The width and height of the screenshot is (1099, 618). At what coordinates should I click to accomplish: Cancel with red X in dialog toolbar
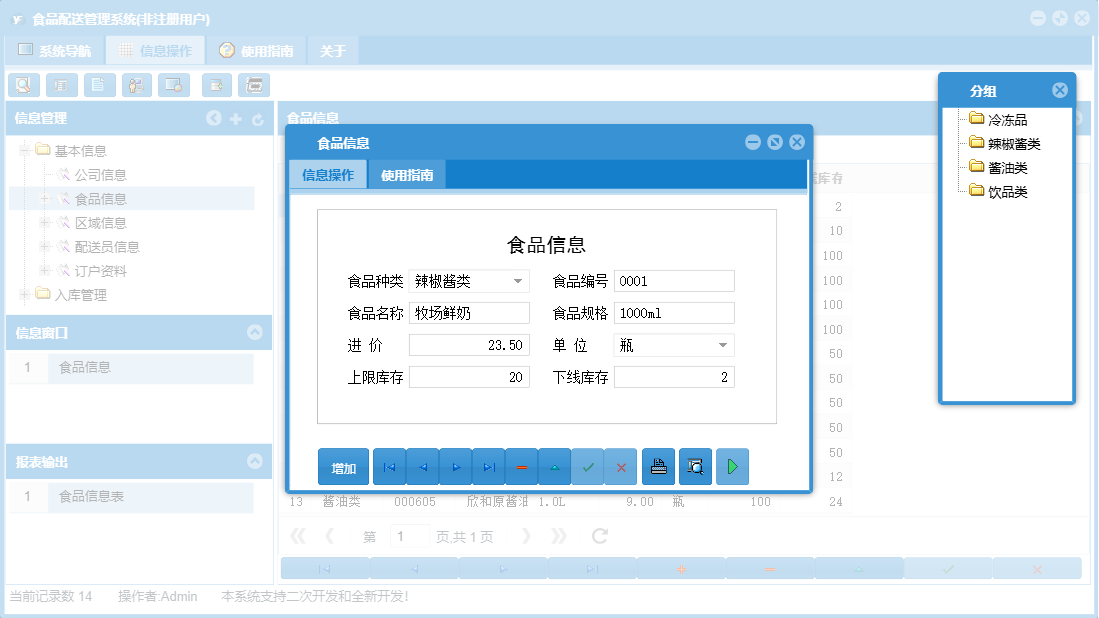coord(621,467)
